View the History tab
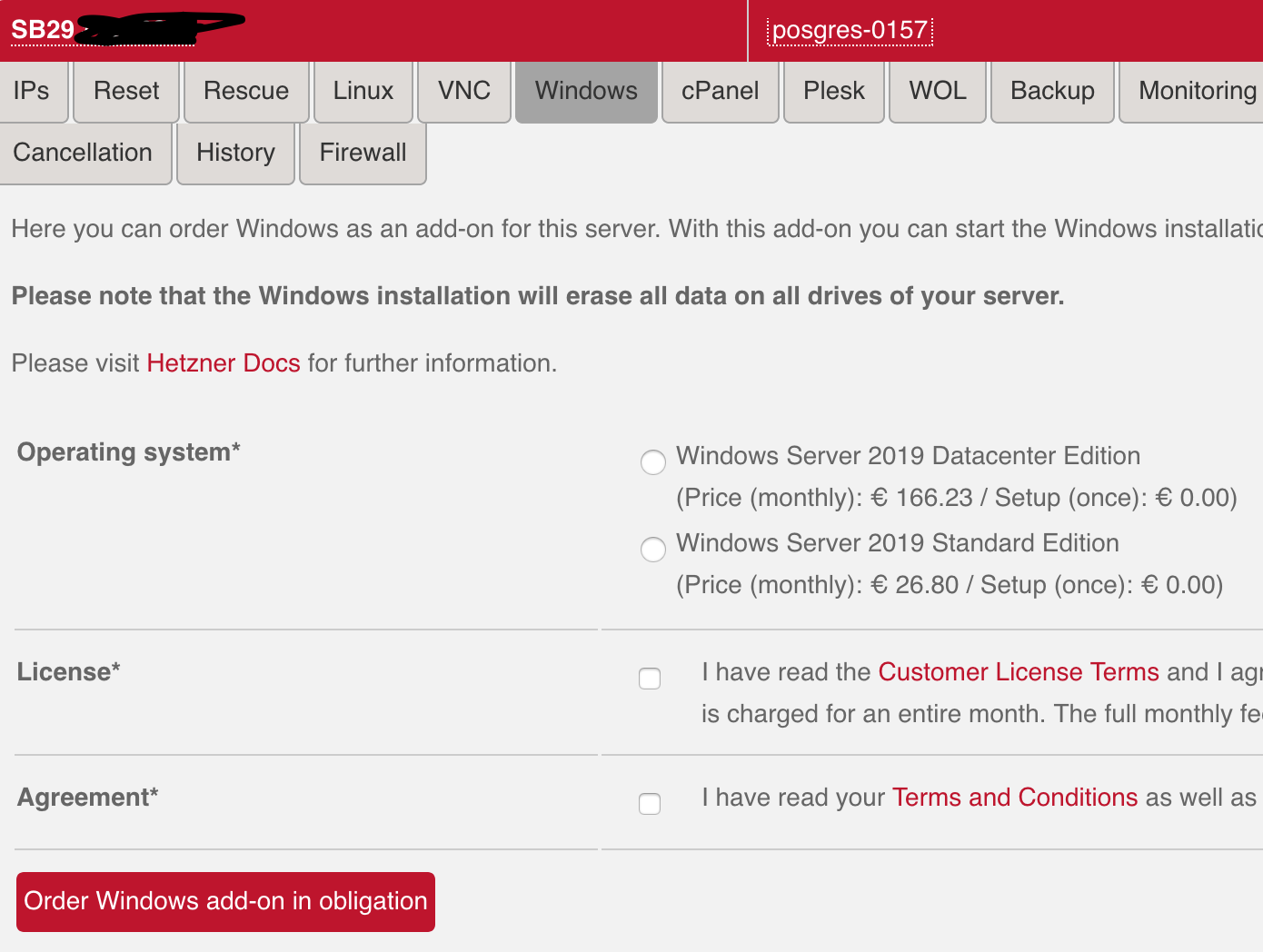Screen dimensions: 1263x952 (x=235, y=153)
